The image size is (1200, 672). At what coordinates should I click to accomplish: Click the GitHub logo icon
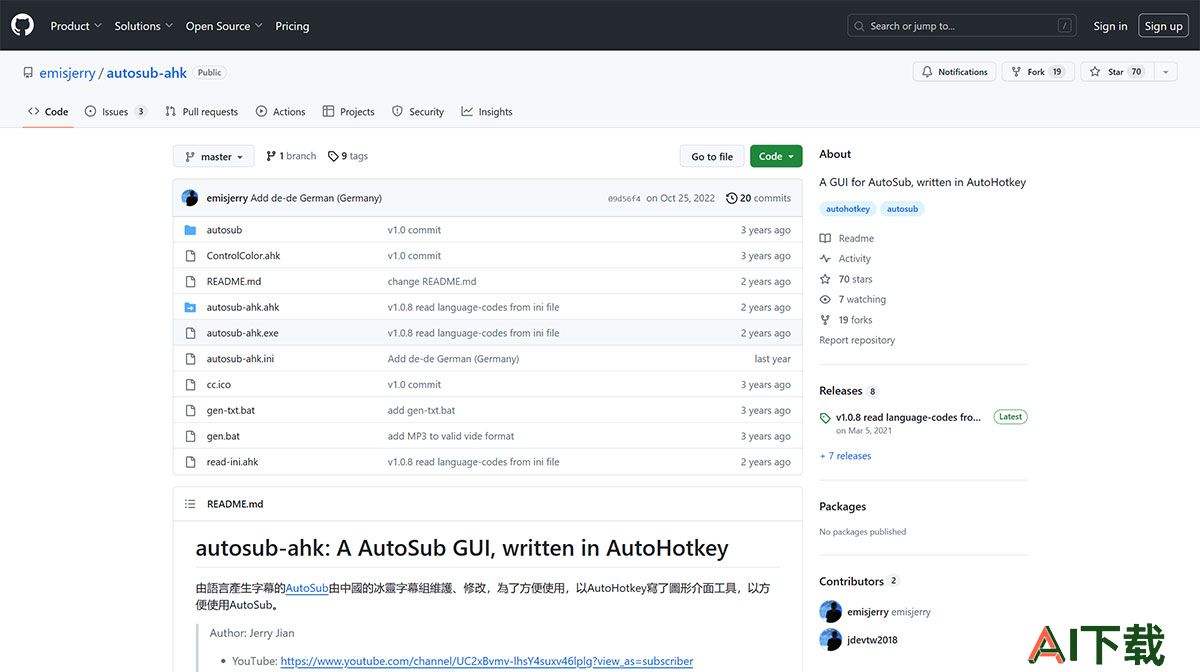point(22,25)
